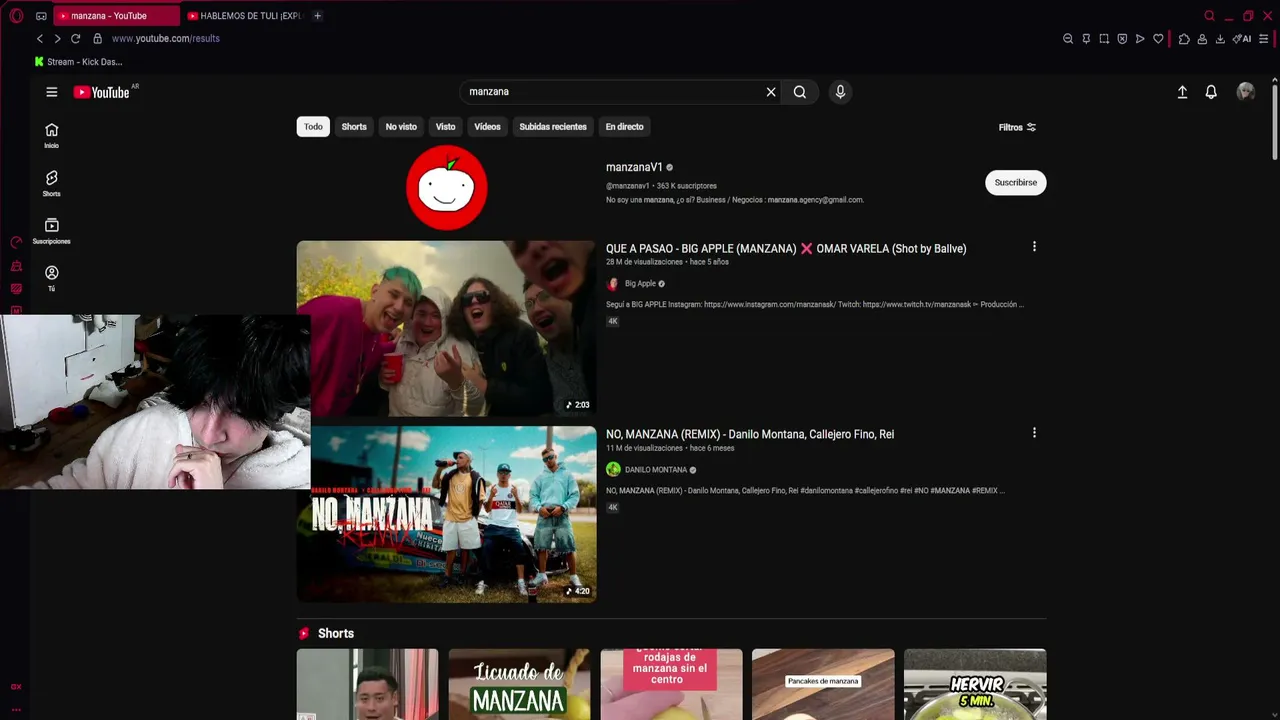The width and height of the screenshot is (1280, 720).
Task: Reload the current YouTube page
Action: 75,39
